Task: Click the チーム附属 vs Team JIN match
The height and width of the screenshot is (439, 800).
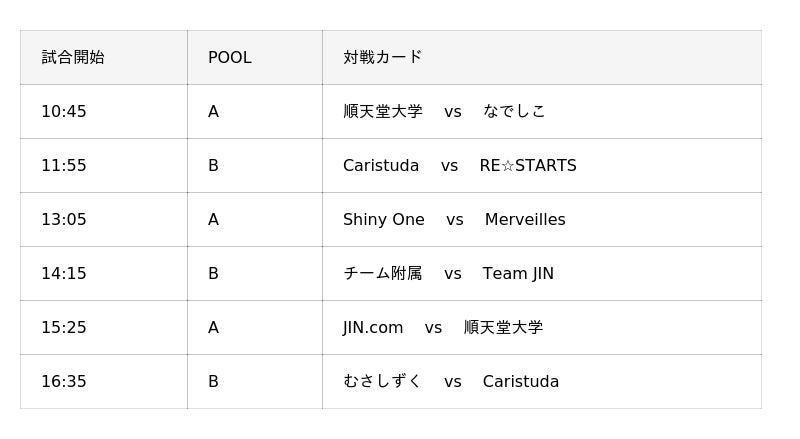Action: (x=448, y=274)
